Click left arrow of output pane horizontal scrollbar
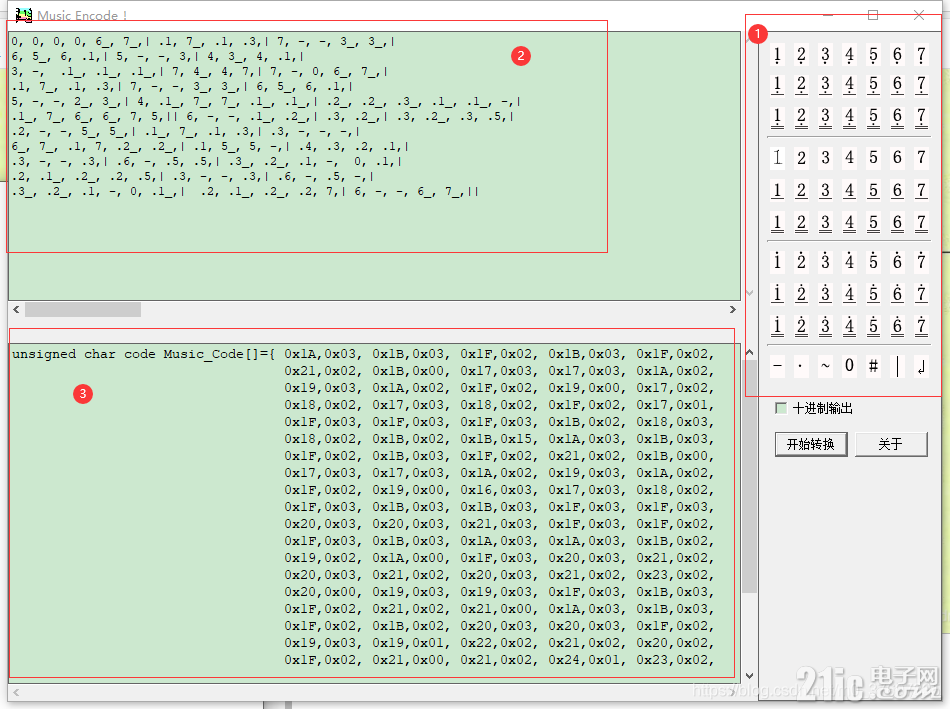 tap(16, 692)
